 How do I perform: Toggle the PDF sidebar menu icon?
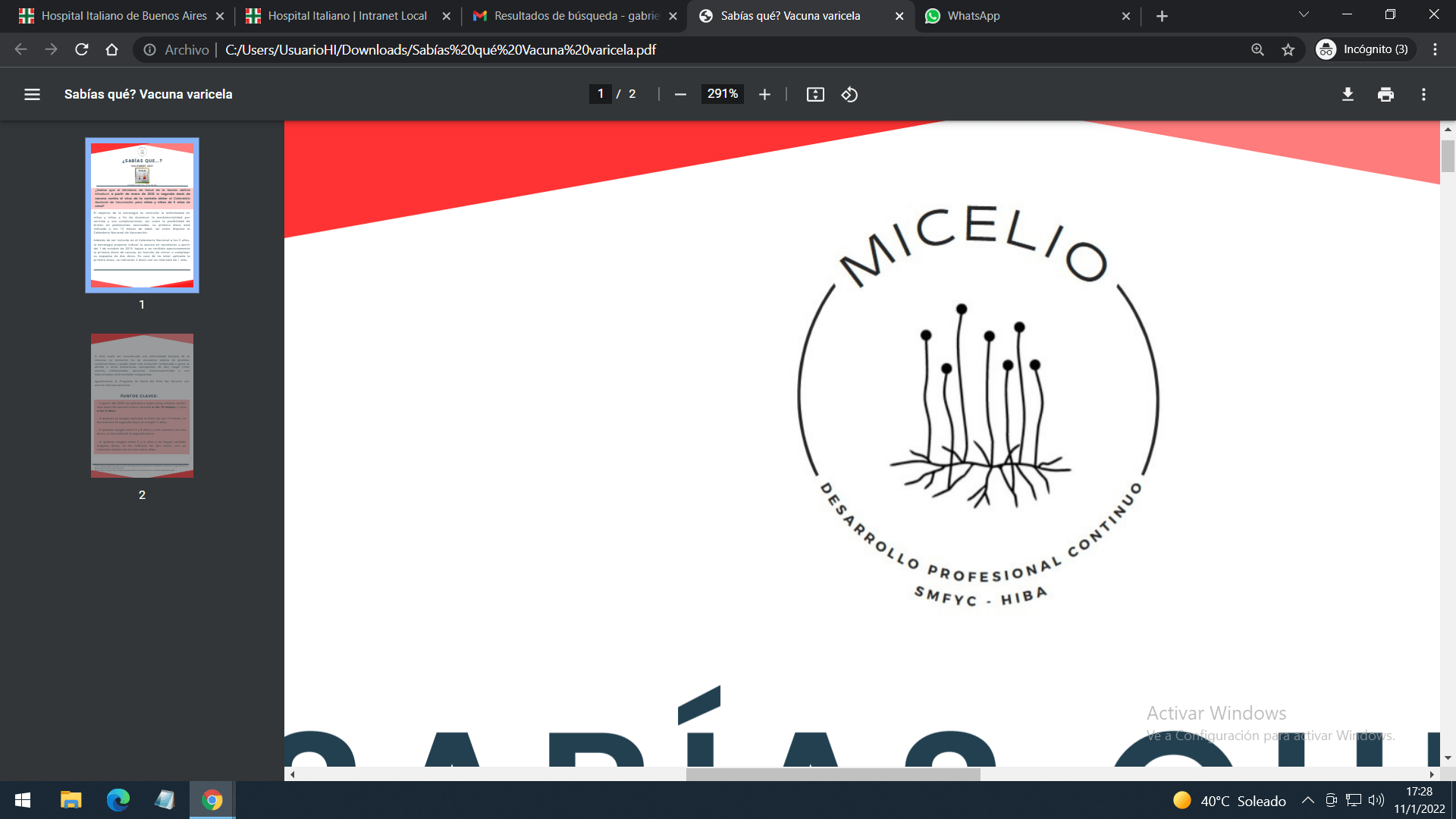coord(32,94)
